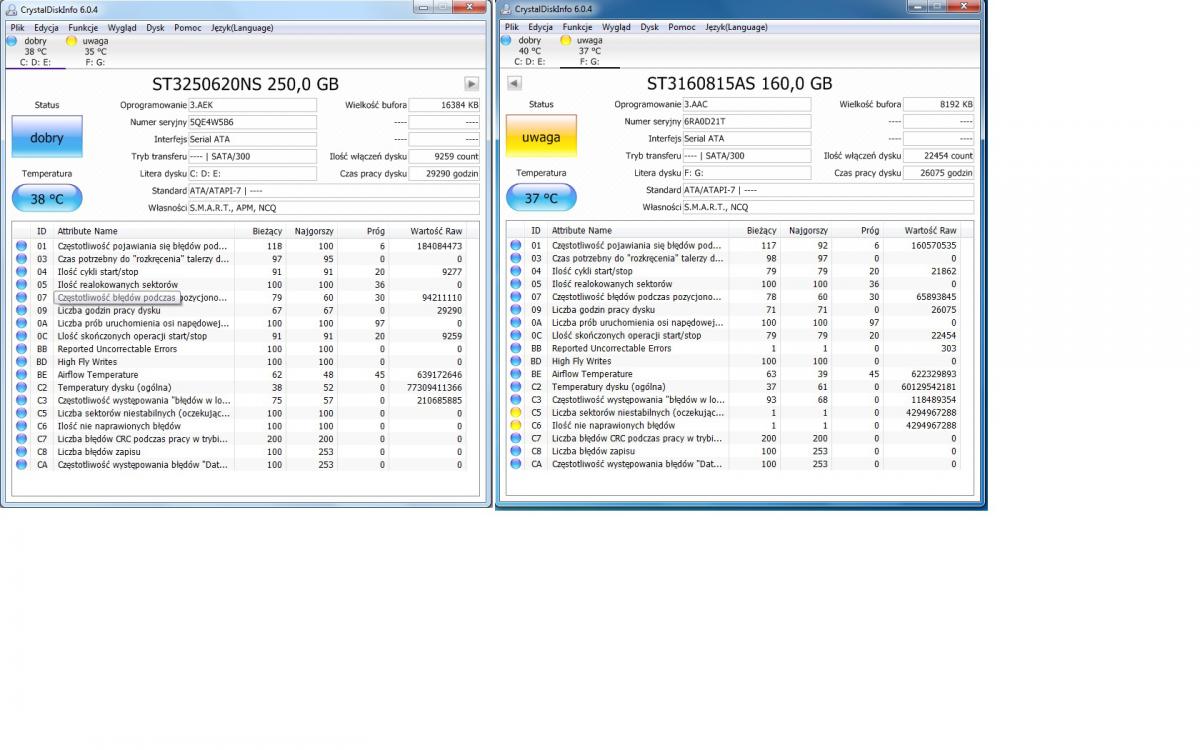Show next disk arrow in ST3250620NS window
The height and width of the screenshot is (750, 1200).
[471, 84]
